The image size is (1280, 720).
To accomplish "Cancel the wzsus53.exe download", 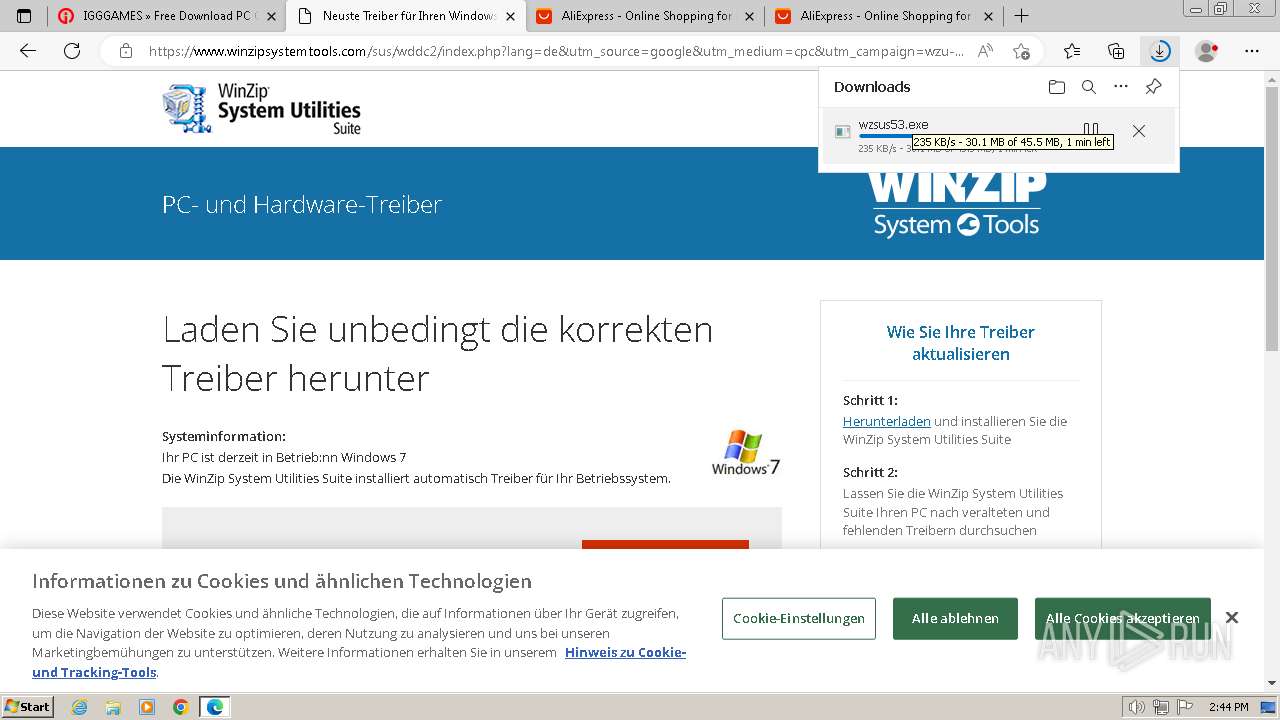I will point(1139,131).
